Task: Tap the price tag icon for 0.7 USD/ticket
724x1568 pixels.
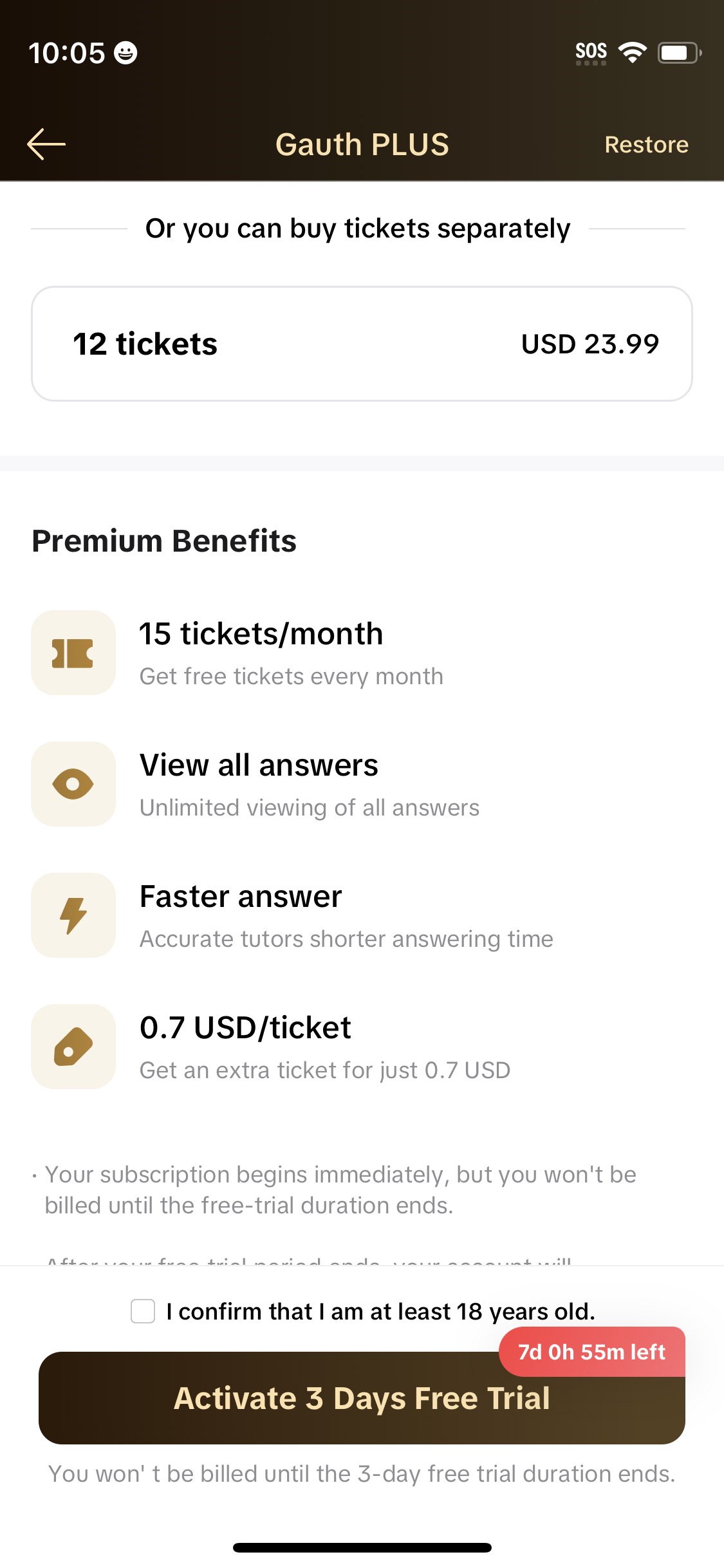Action: (x=73, y=1047)
